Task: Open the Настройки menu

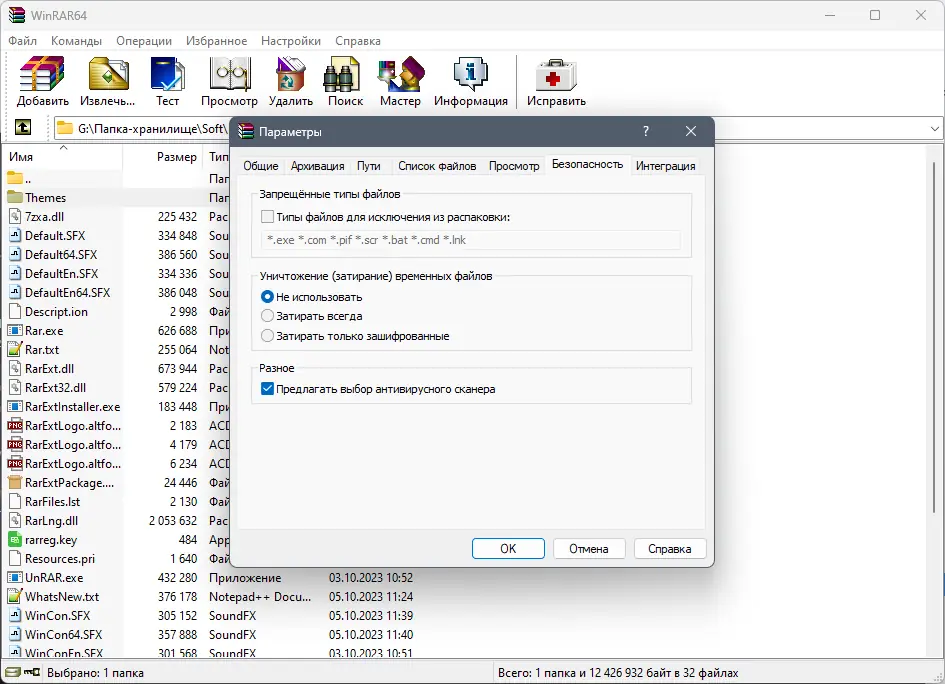Action: (290, 40)
